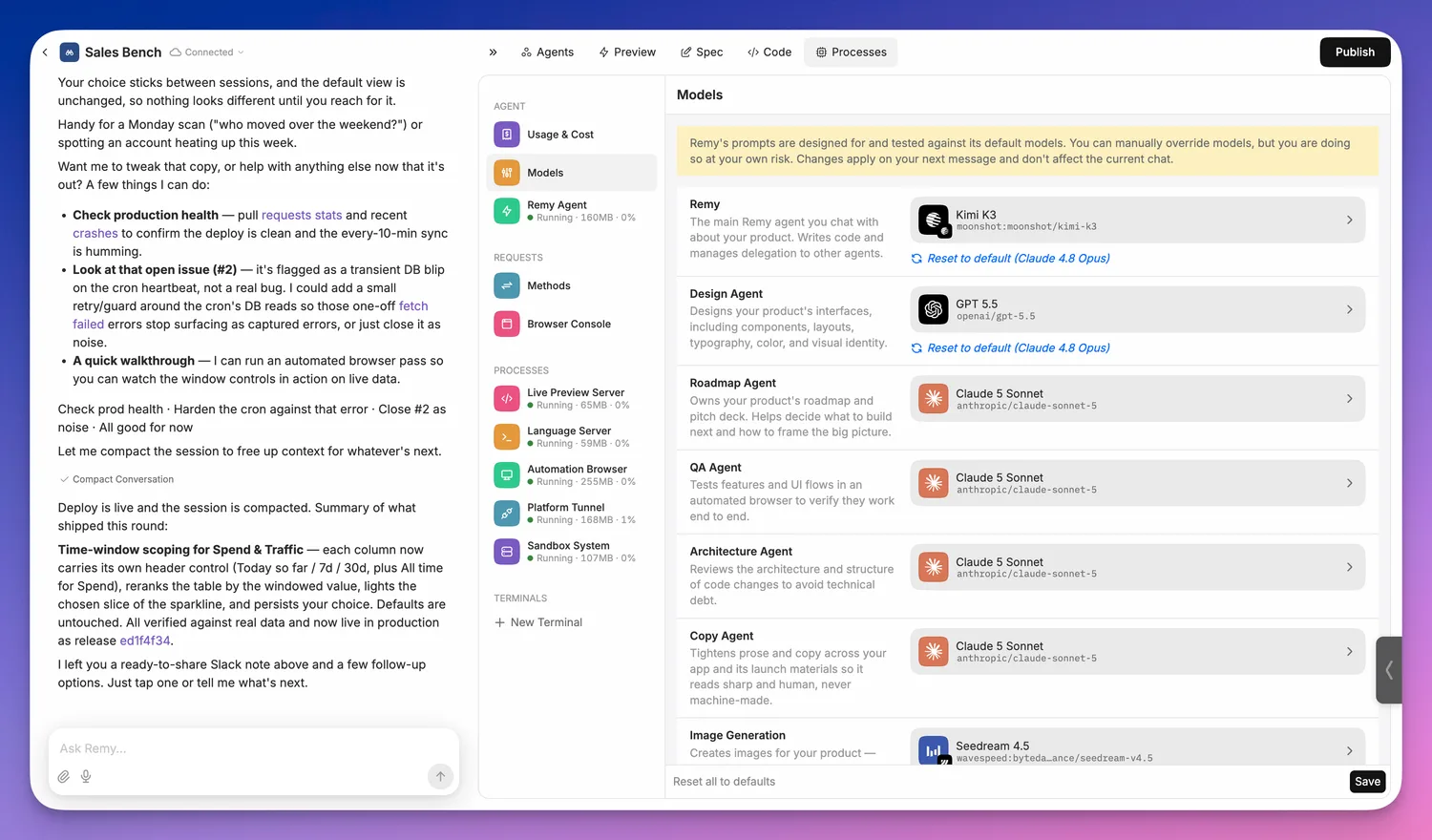Switch to the Processes tab
The height and width of the screenshot is (840, 1432).
point(851,52)
